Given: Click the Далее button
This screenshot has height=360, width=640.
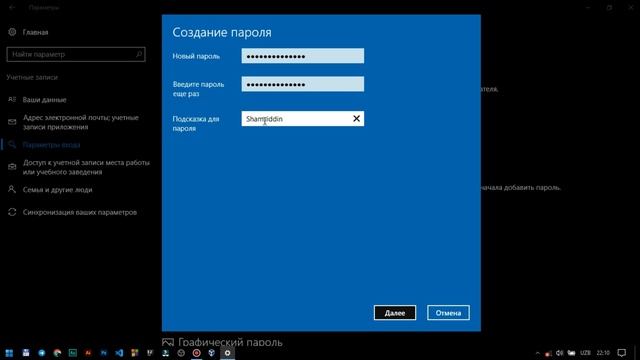Looking at the screenshot, I should click(x=395, y=313).
